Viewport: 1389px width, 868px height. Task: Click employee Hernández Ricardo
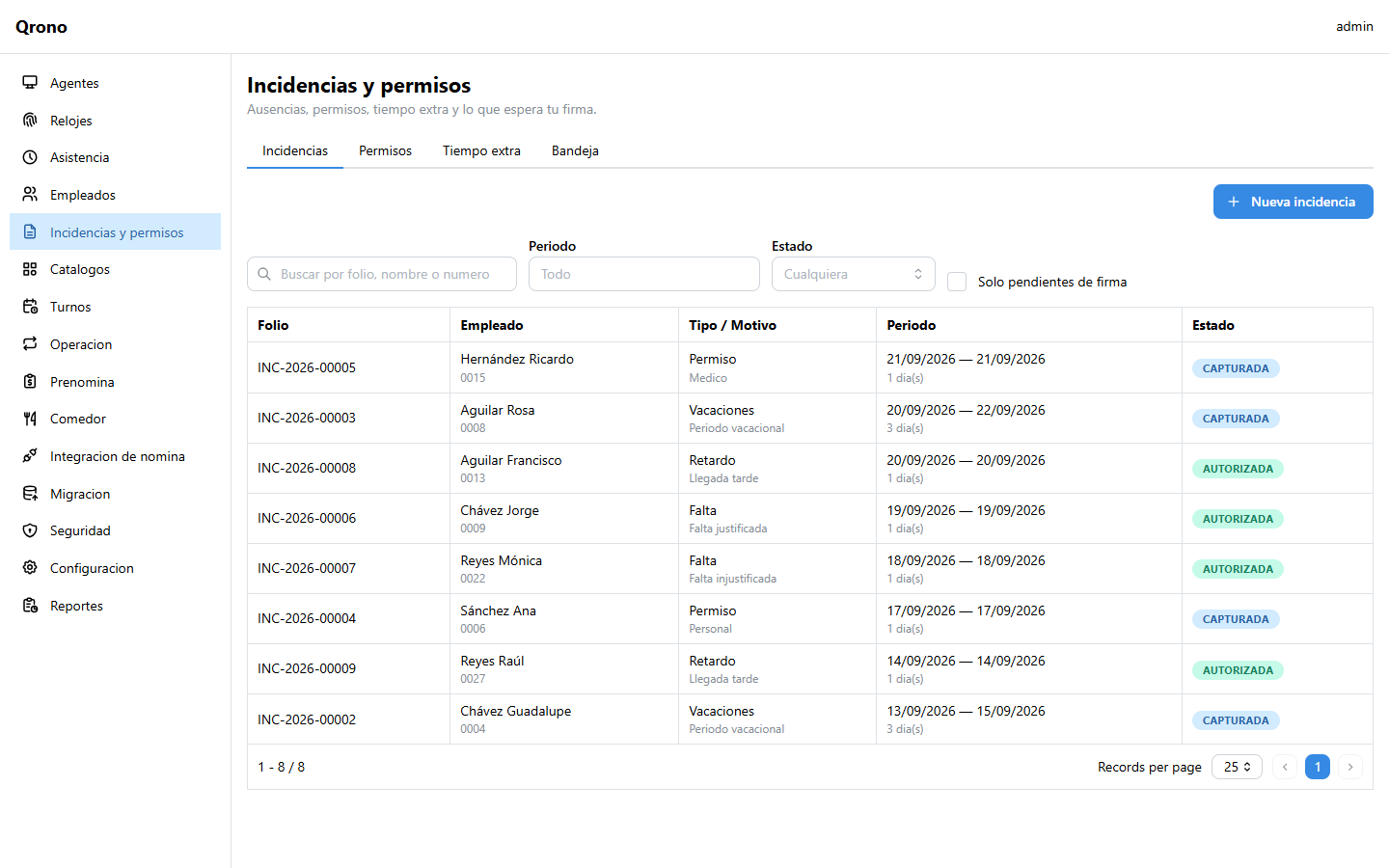(x=517, y=359)
